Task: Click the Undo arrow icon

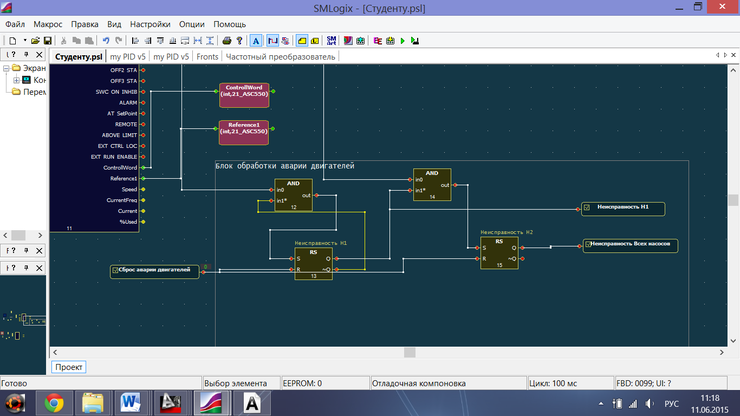Action: pyautogui.click(x=105, y=41)
